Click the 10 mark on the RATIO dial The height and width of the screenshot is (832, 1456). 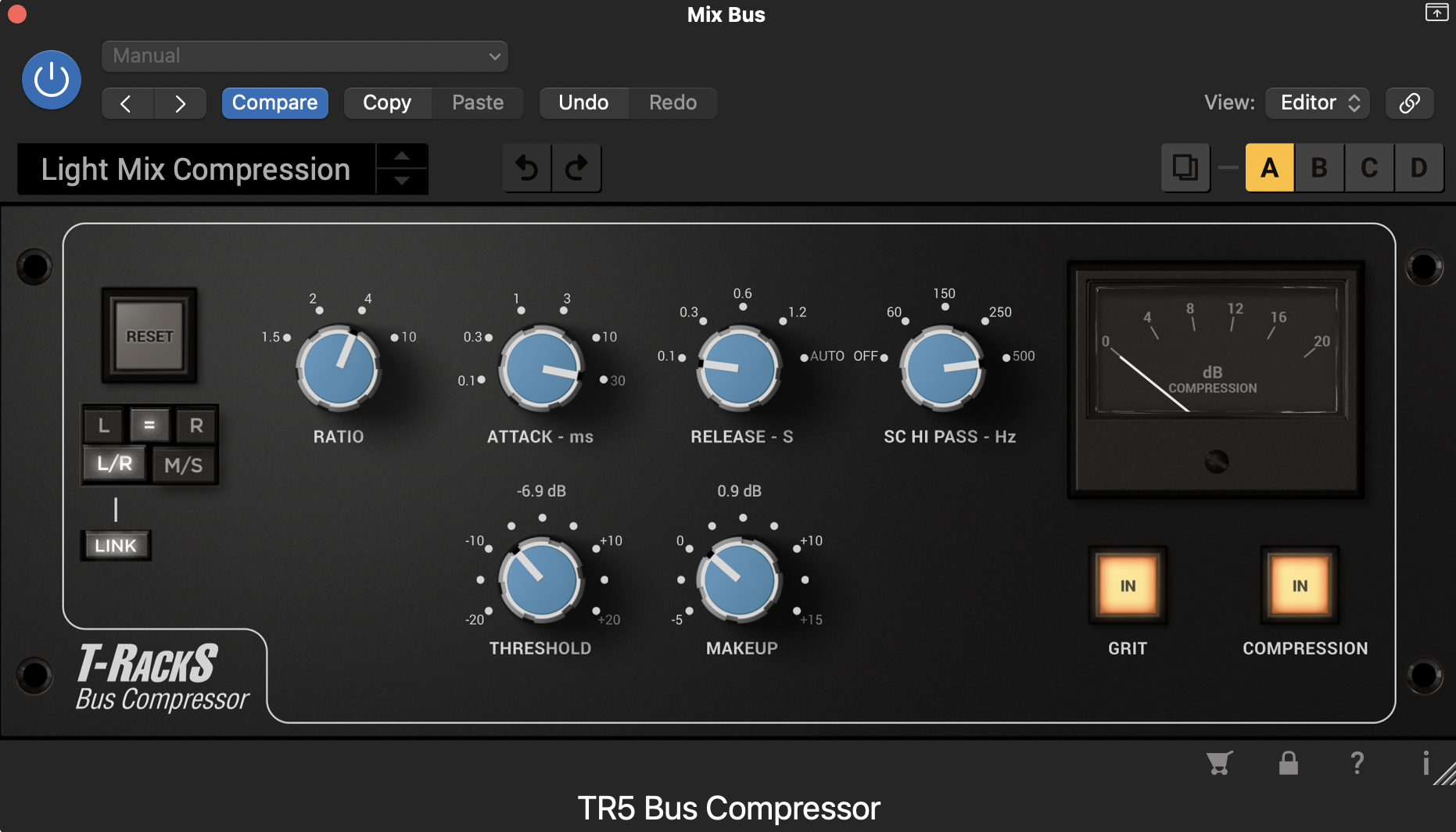click(x=408, y=337)
